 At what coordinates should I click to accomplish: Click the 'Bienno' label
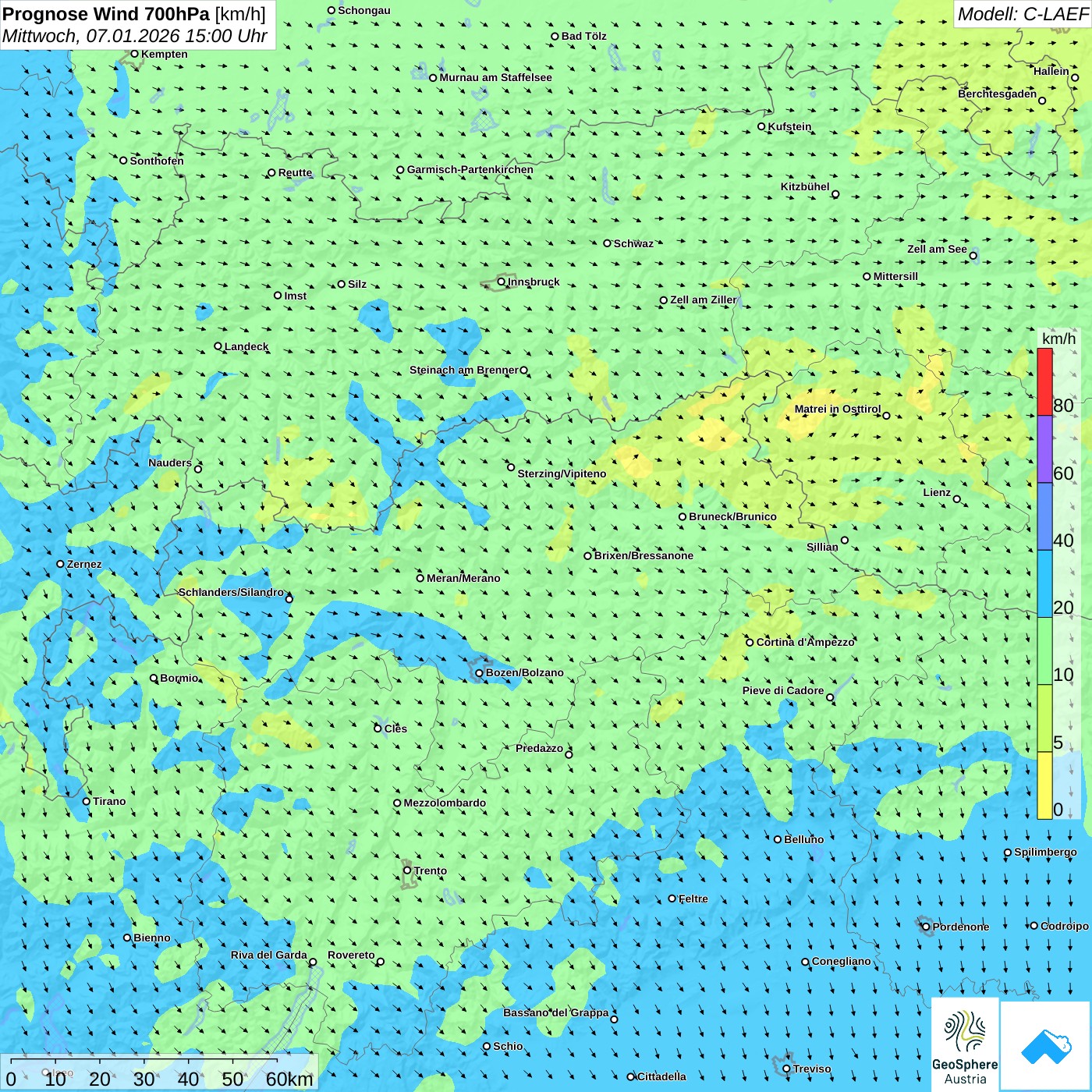(x=152, y=938)
